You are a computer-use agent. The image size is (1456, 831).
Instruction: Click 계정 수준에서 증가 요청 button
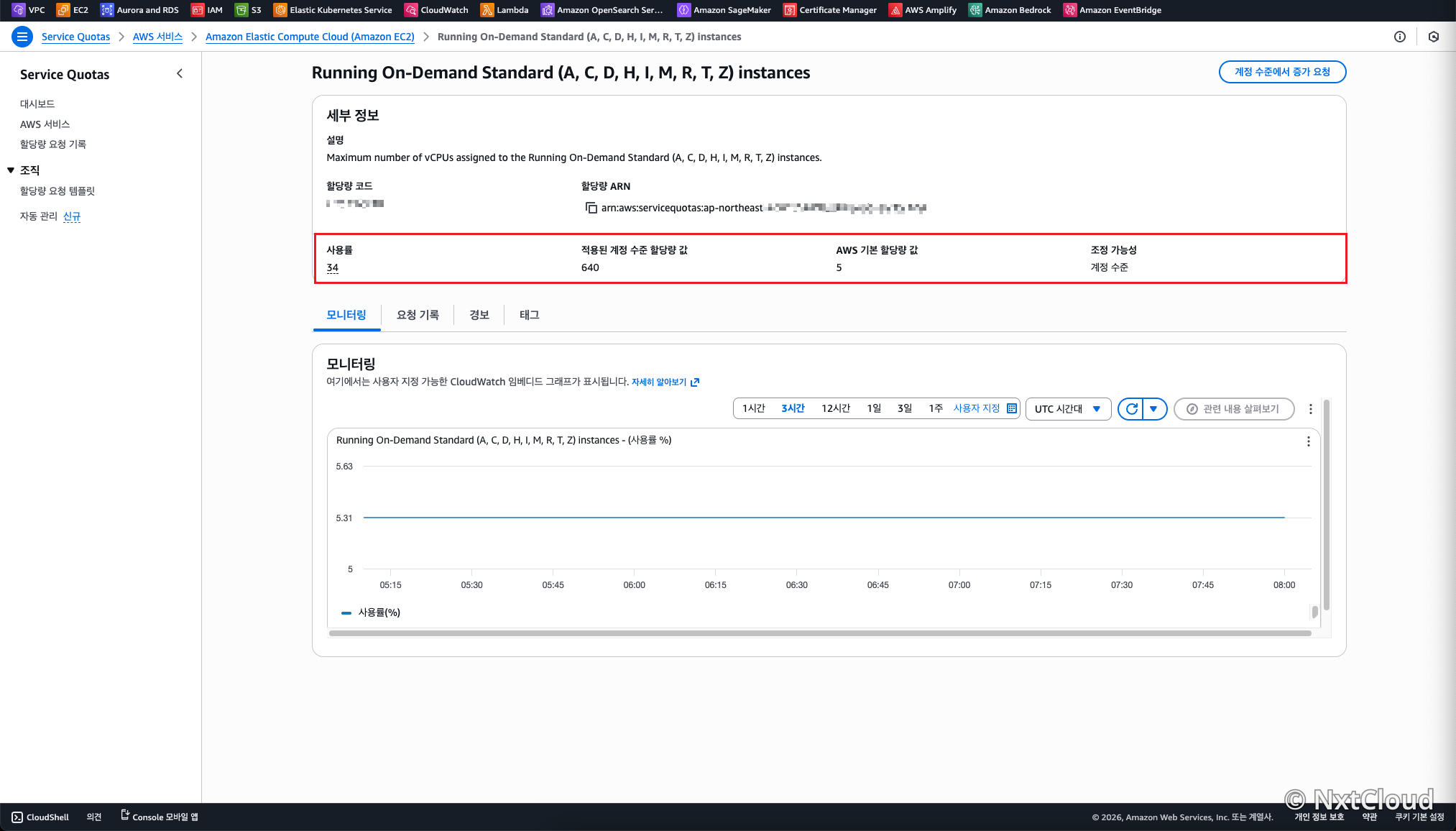1282,72
